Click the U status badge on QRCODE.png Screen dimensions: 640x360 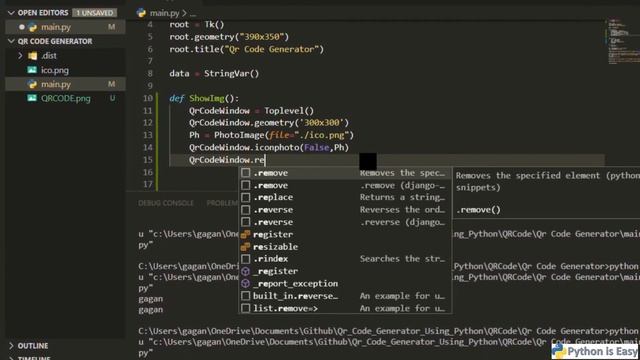click(112, 98)
